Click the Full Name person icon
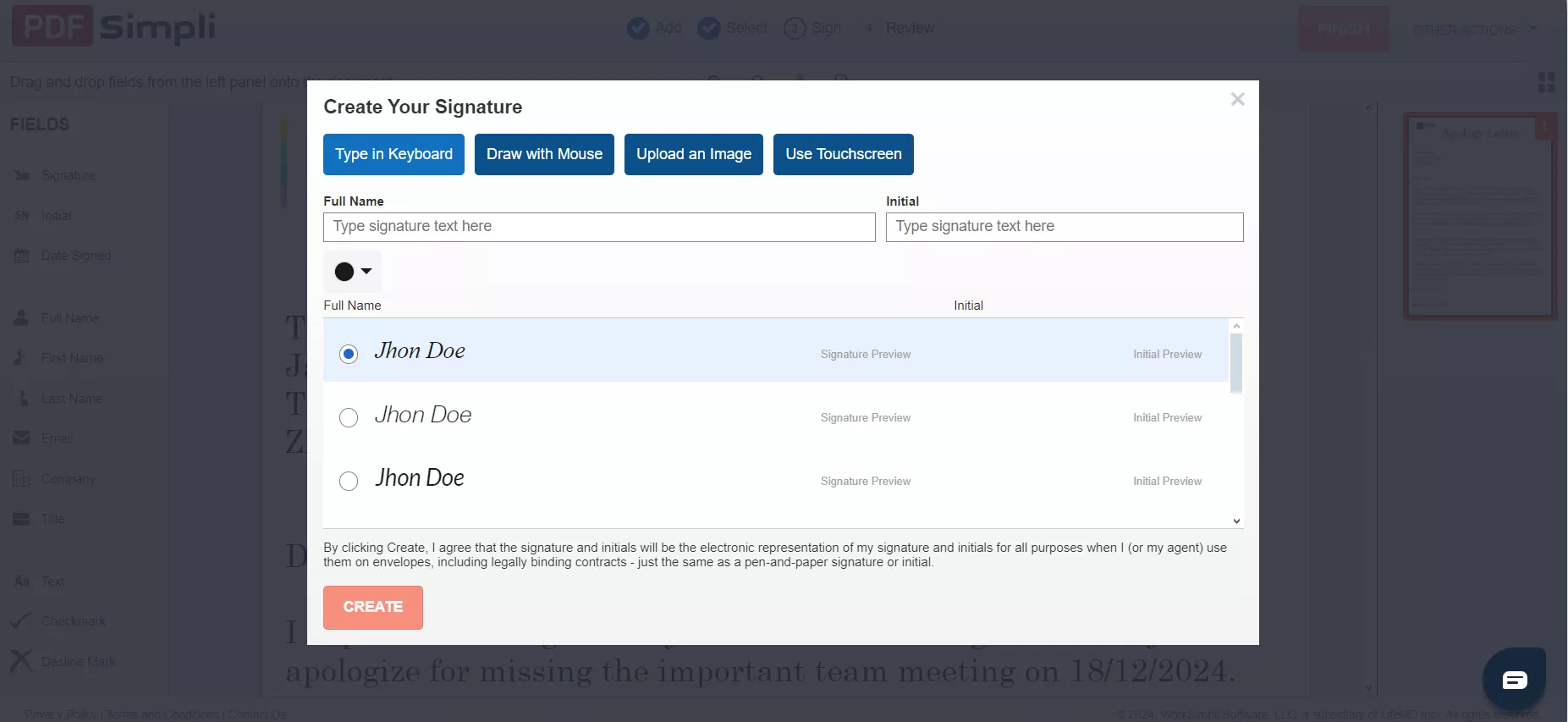1568x722 pixels. point(22,318)
